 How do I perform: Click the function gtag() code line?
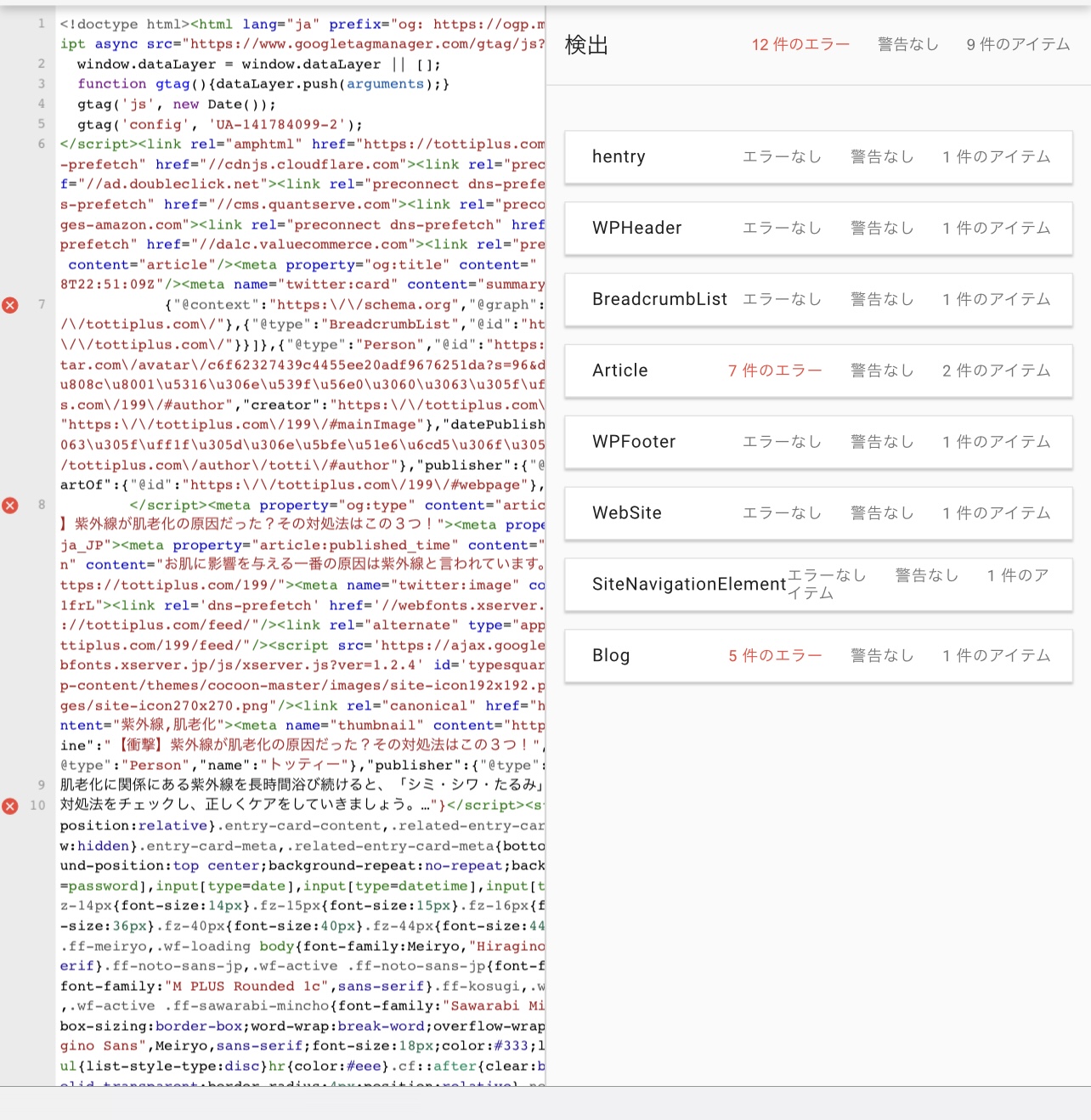pyautogui.click(x=263, y=84)
